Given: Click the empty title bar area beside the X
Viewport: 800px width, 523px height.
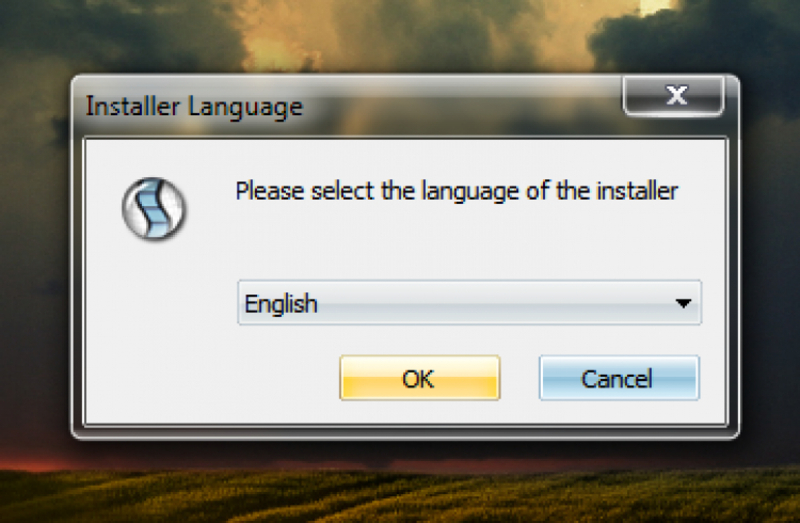Looking at the screenshot, I should (x=459, y=105).
